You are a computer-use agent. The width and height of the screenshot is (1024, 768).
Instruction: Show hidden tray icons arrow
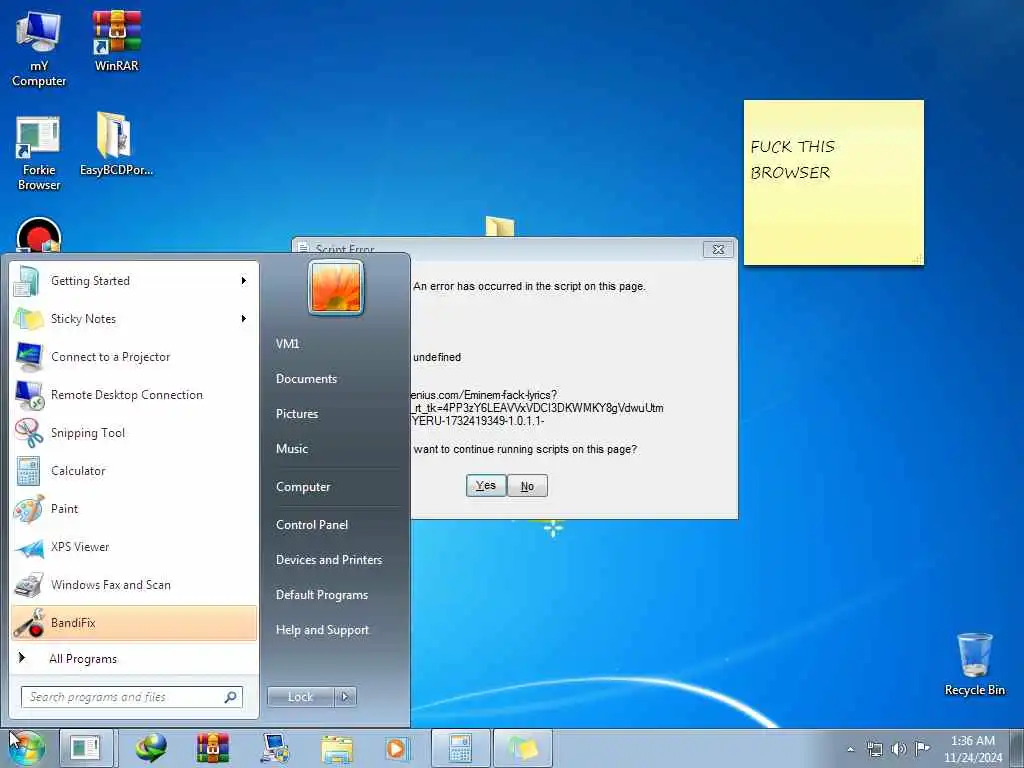(x=850, y=749)
